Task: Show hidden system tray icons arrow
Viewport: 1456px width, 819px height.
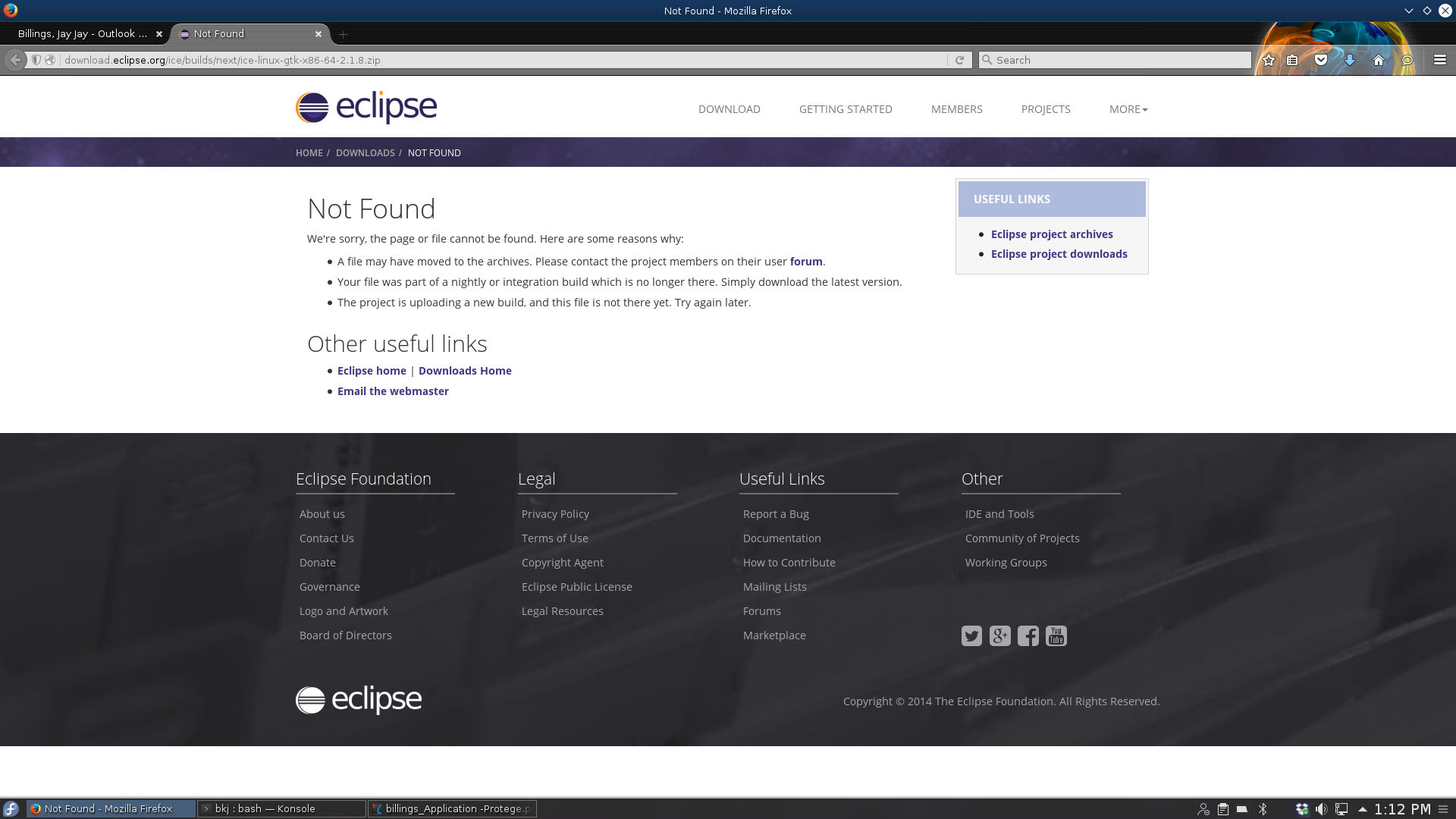Action: coord(1363,809)
